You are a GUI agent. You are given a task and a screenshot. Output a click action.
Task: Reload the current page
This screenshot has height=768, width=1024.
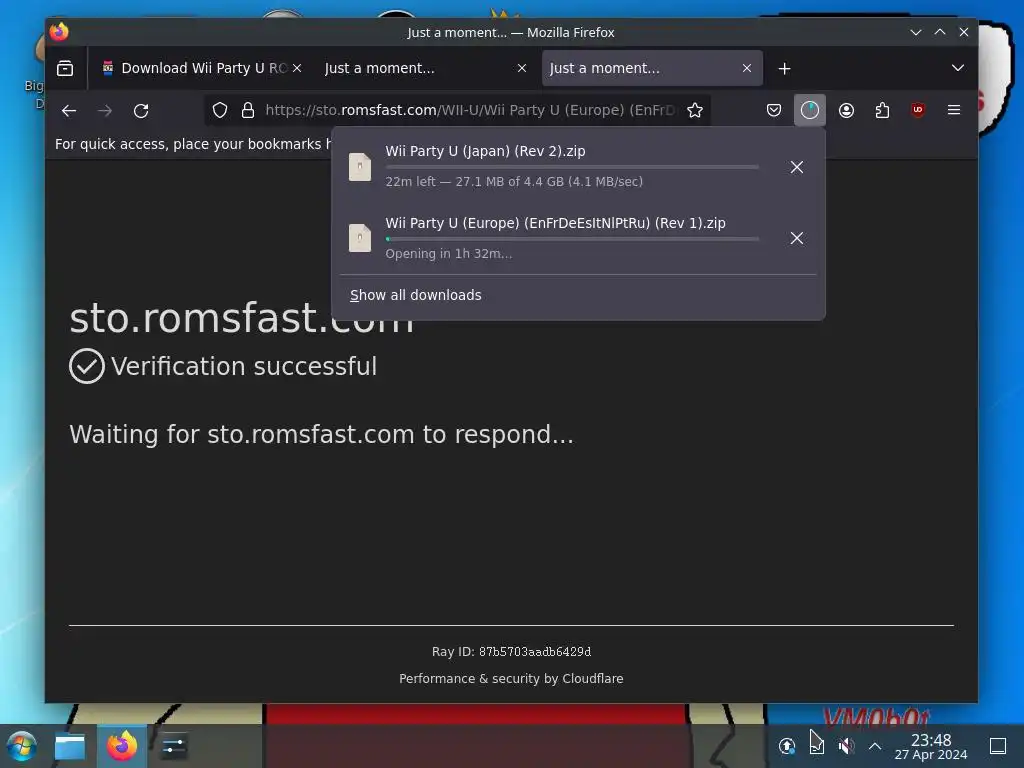coord(141,110)
